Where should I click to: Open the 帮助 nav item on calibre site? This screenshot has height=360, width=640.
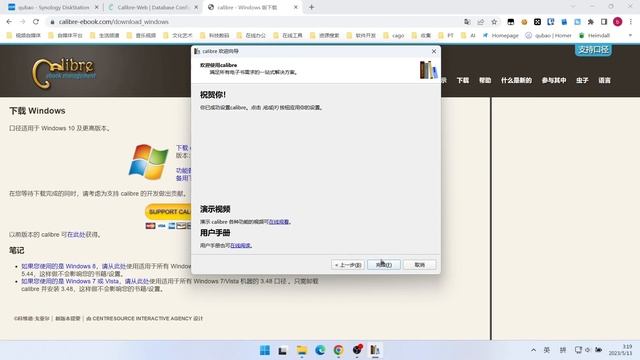pos(485,80)
